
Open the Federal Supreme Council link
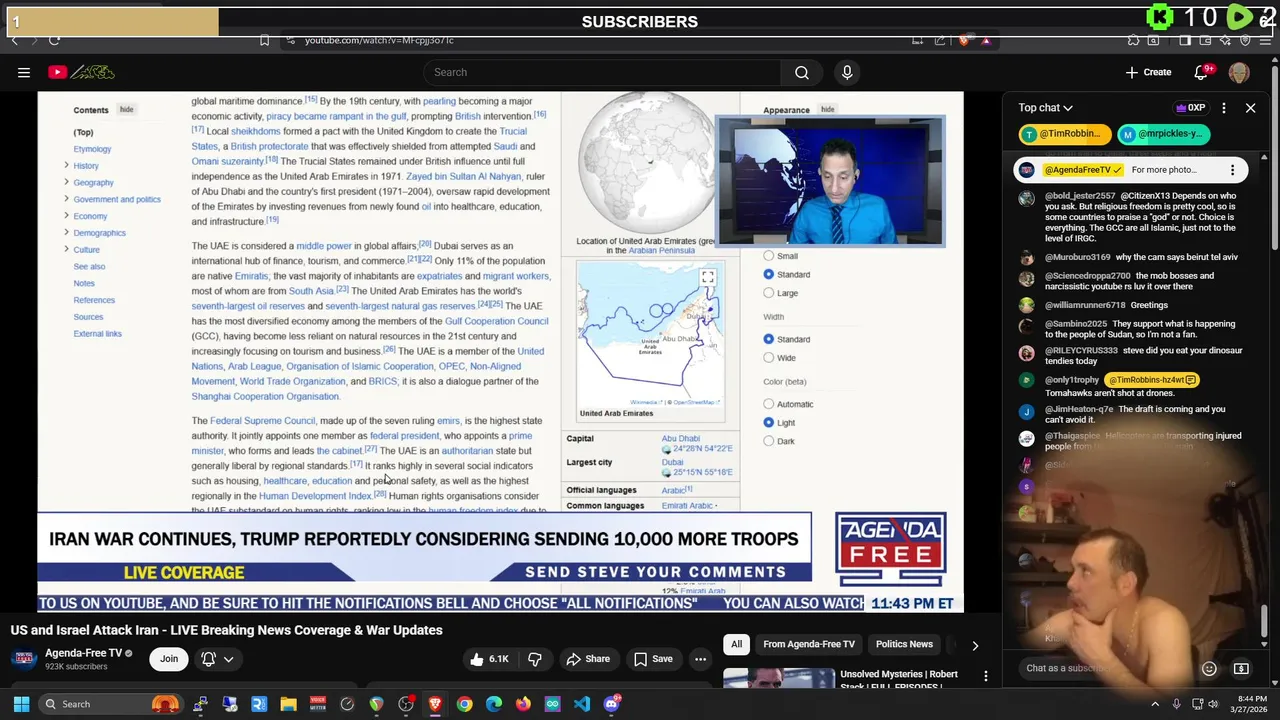[x=262, y=421]
